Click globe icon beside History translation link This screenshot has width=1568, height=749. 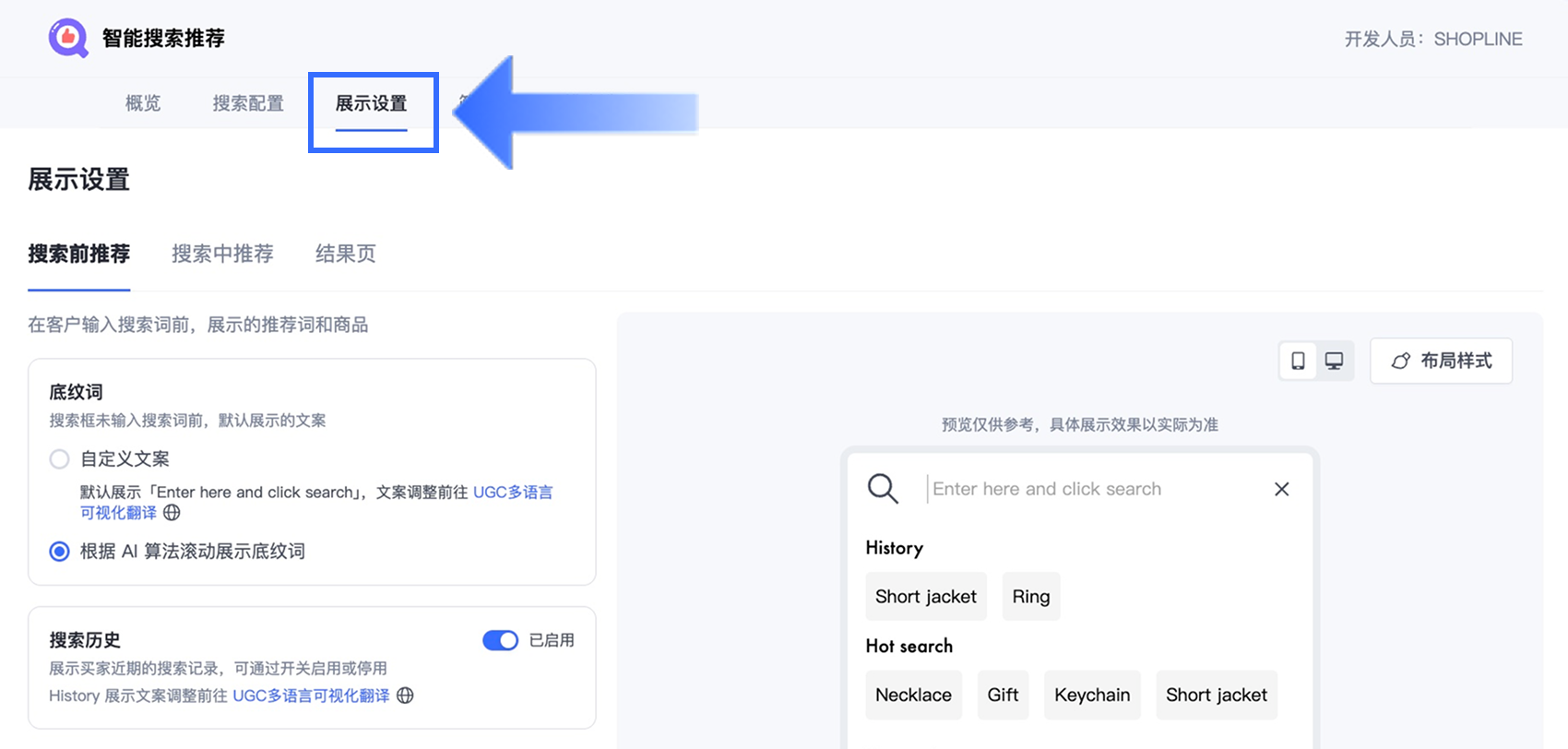(x=405, y=695)
